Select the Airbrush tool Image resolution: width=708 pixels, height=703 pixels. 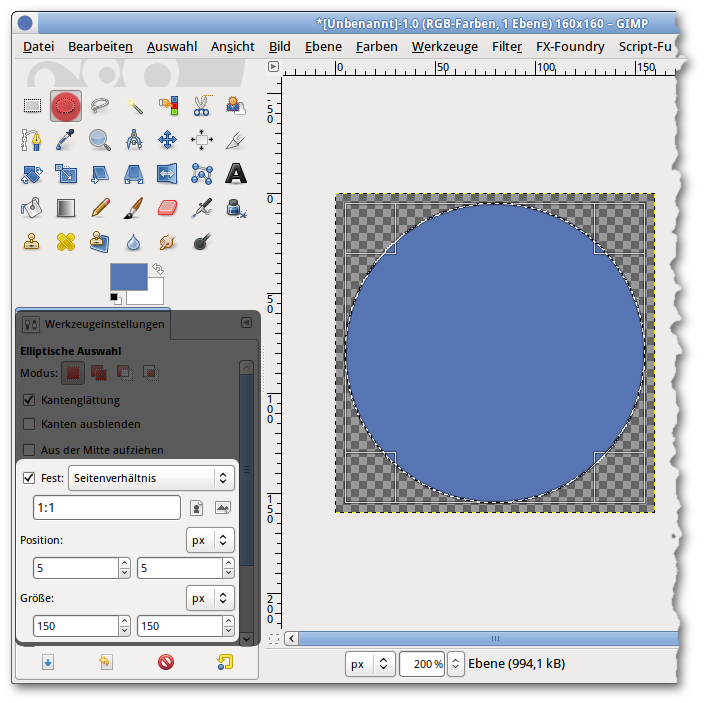pos(202,208)
